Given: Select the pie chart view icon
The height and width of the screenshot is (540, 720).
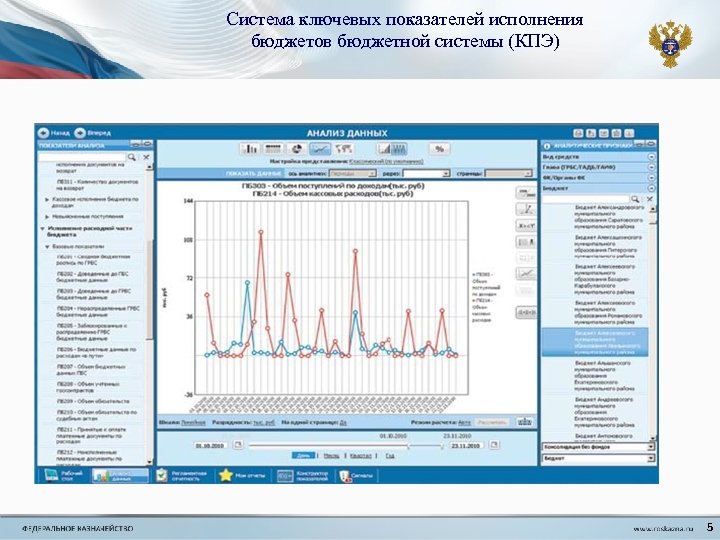Looking at the screenshot, I should (x=297, y=149).
